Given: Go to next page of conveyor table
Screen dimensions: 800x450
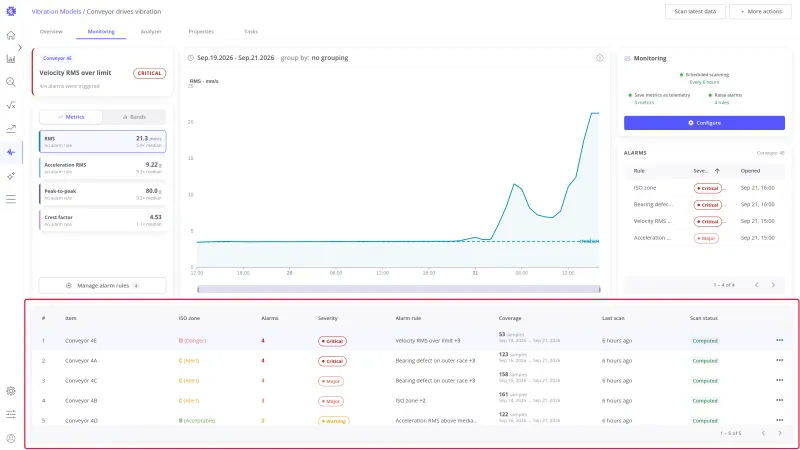Looking at the screenshot, I should click(x=780, y=433).
